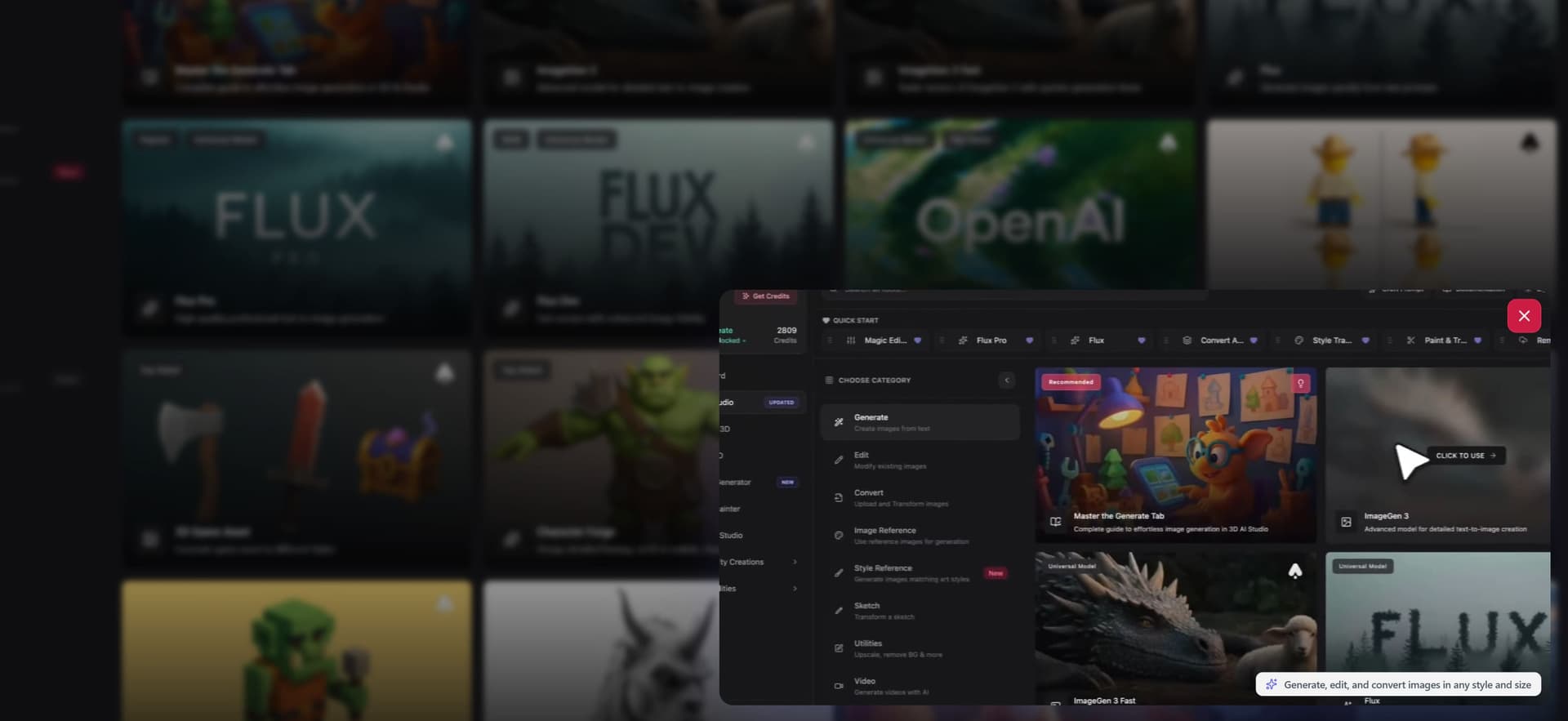The image size is (1568, 721).
Task: Click the New badge on Style Reference
Action: (x=995, y=573)
